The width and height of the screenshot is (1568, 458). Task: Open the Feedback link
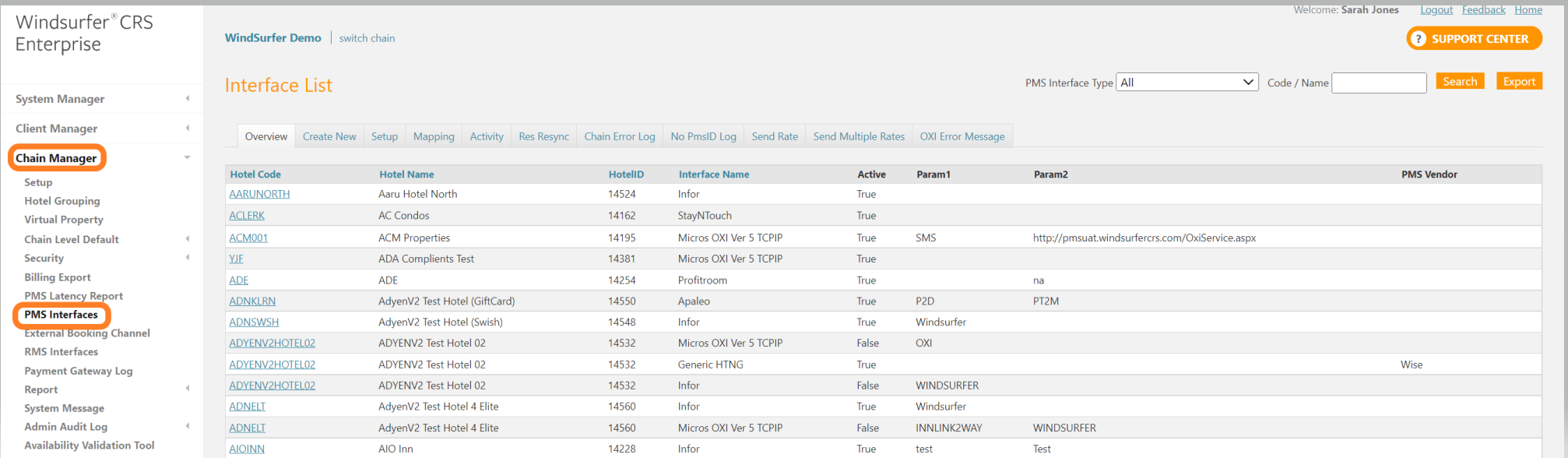(1483, 10)
